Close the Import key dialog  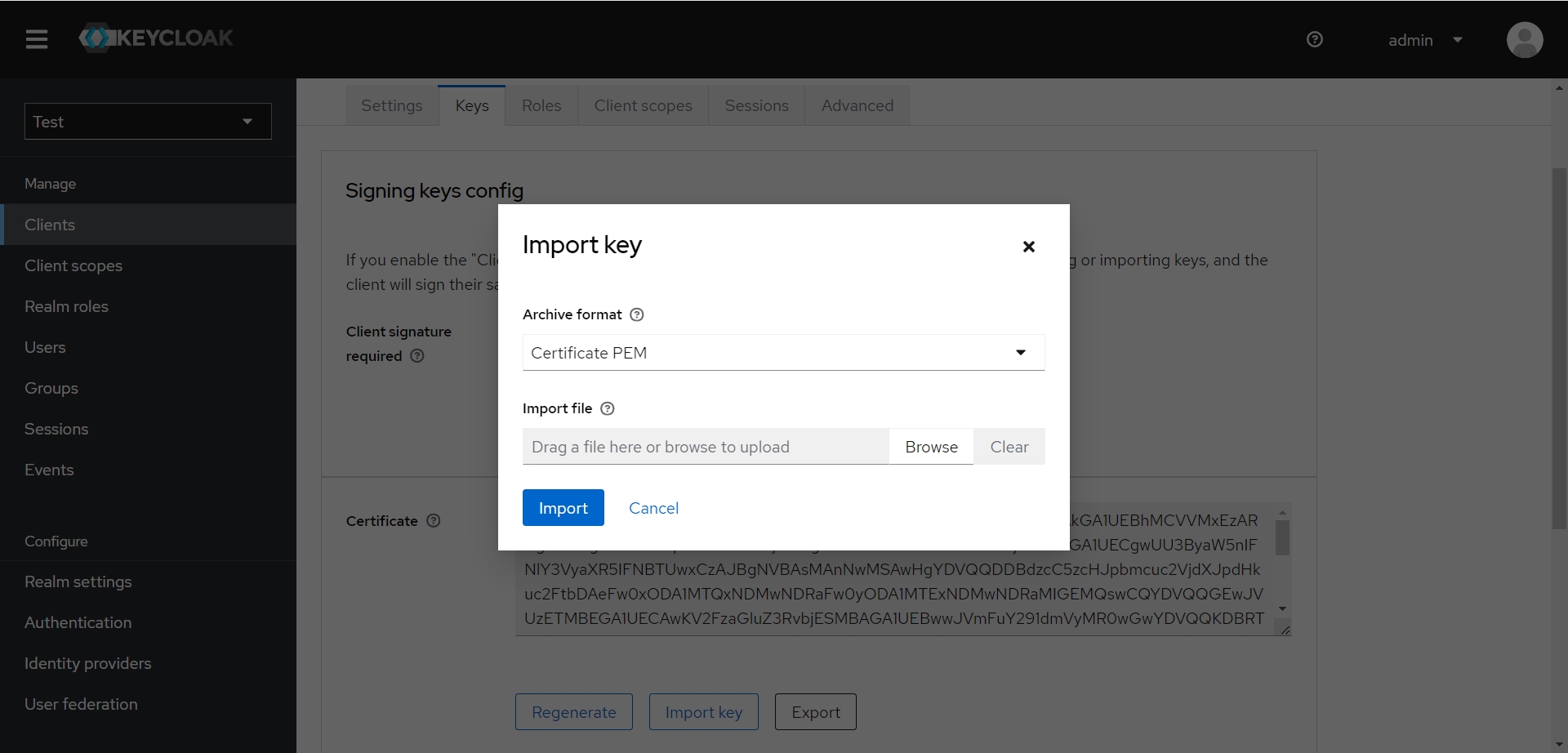point(1029,247)
